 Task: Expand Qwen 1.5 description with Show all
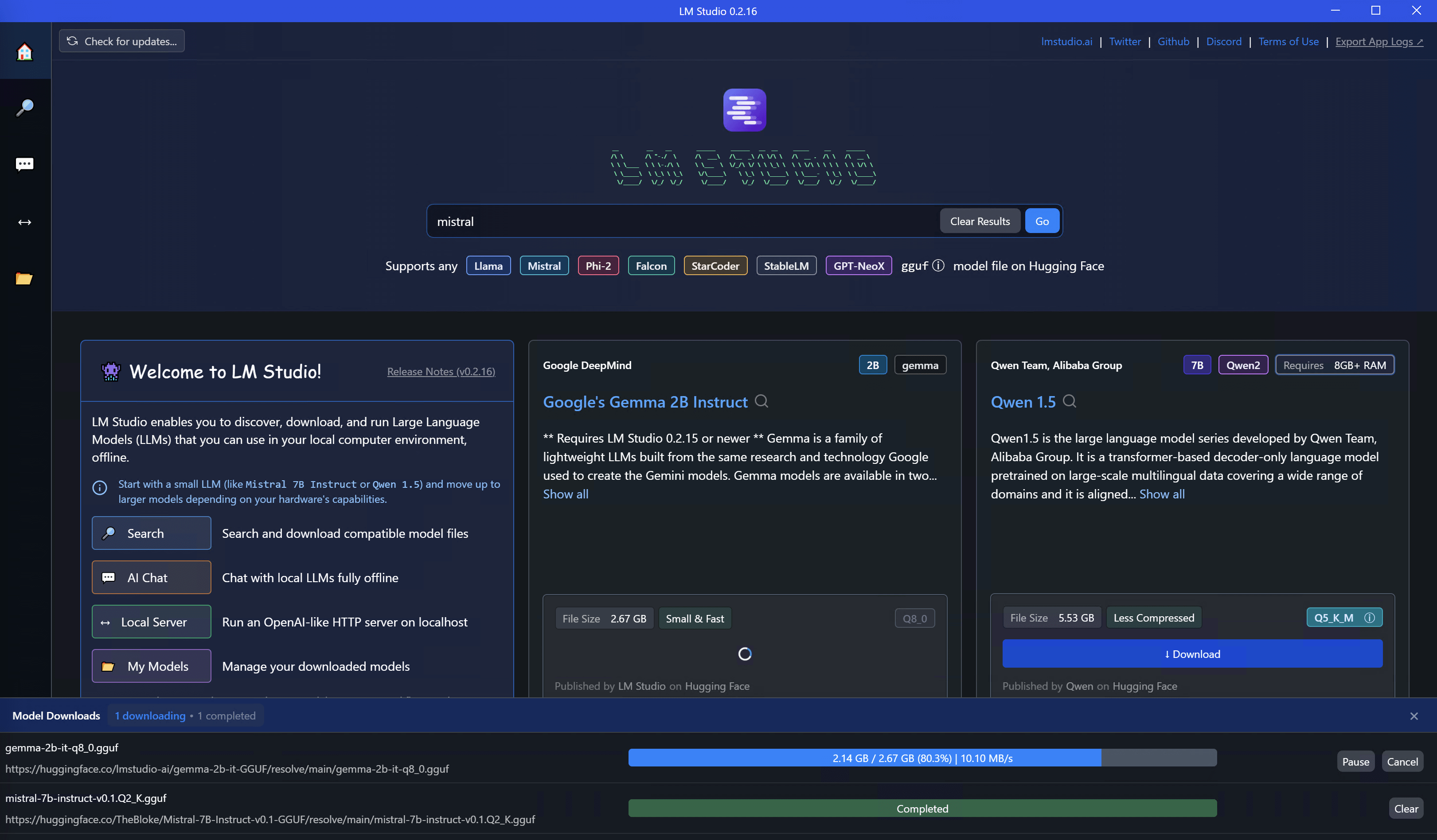[1162, 494]
